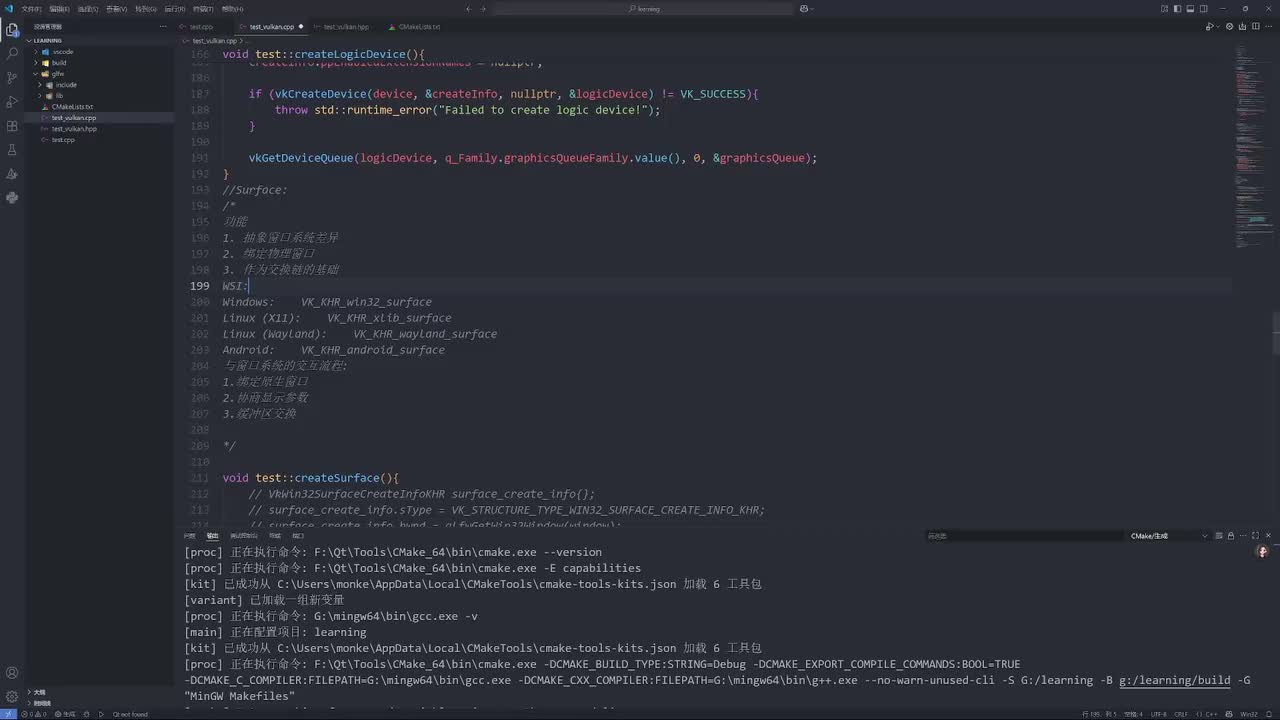This screenshot has width=1280, height=720.
Task: Open the Explorer panel ellipsis menu
Action: point(163,27)
